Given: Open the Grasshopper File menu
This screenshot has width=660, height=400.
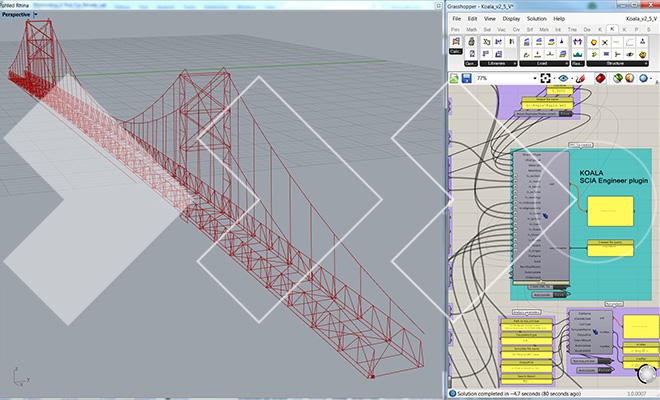Looking at the screenshot, I should pos(456,19).
